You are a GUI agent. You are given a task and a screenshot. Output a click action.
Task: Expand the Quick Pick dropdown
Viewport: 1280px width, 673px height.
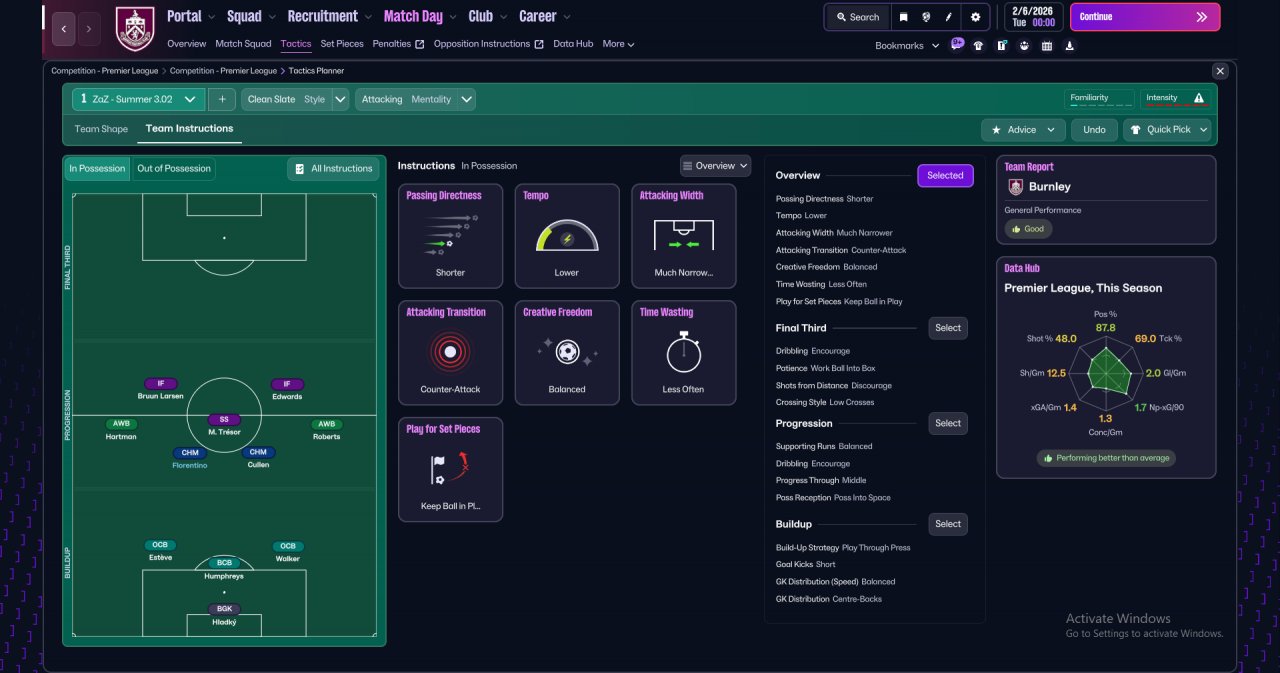1167,130
